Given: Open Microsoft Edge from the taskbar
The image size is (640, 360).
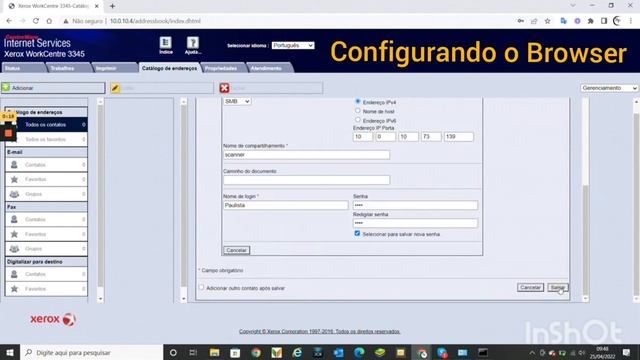Looking at the screenshot, I should click(359, 352).
